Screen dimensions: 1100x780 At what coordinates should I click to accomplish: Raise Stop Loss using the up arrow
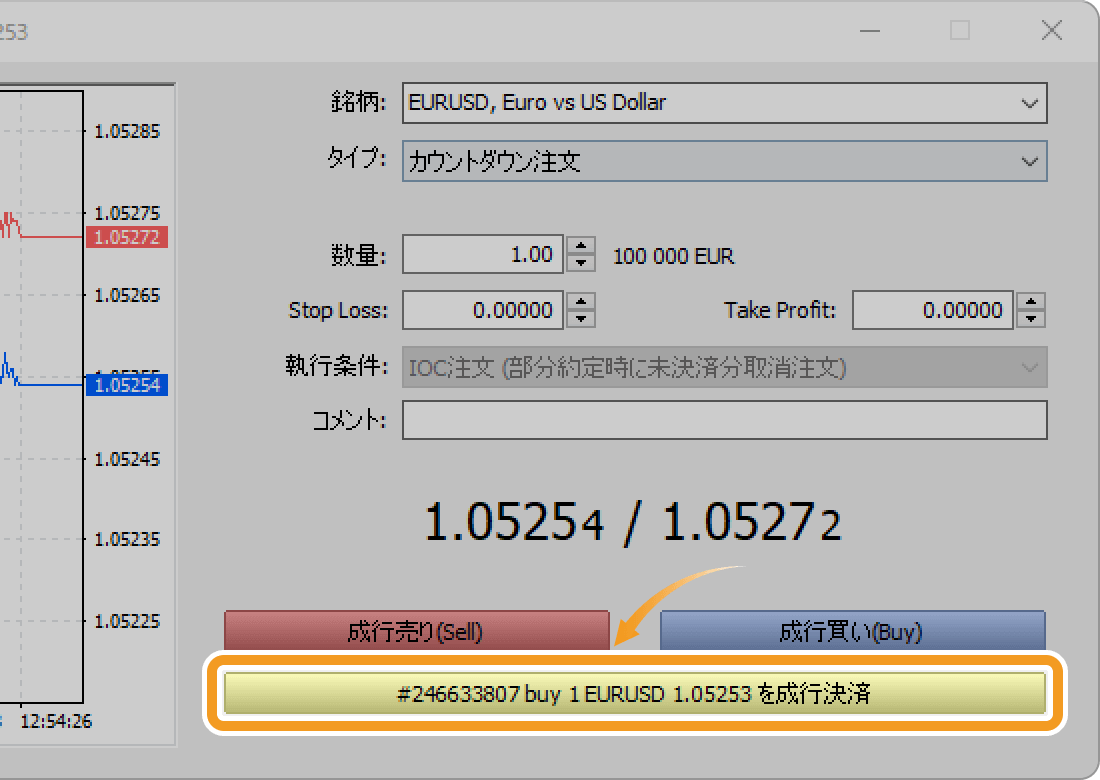point(581,301)
